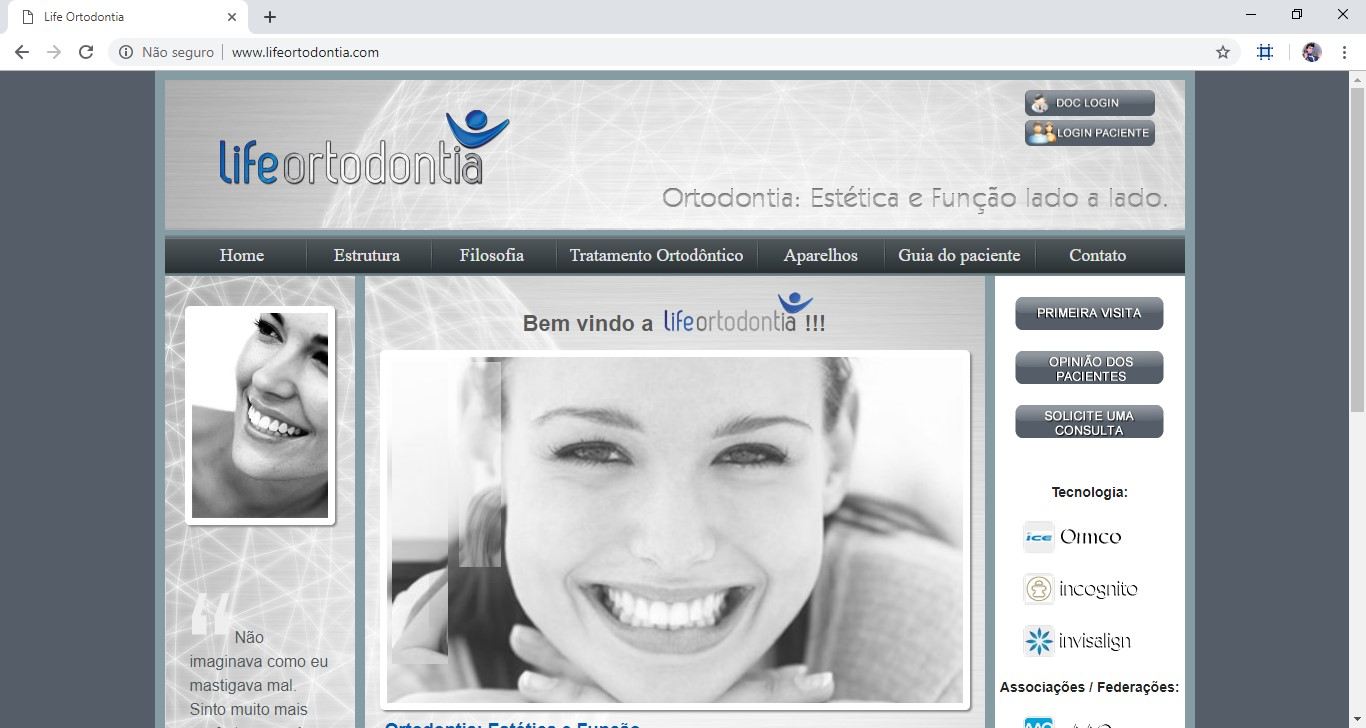Click the DOC LOGIN button
The height and width of the screenshot is (728, 1366).
(x=1090, y=103)
